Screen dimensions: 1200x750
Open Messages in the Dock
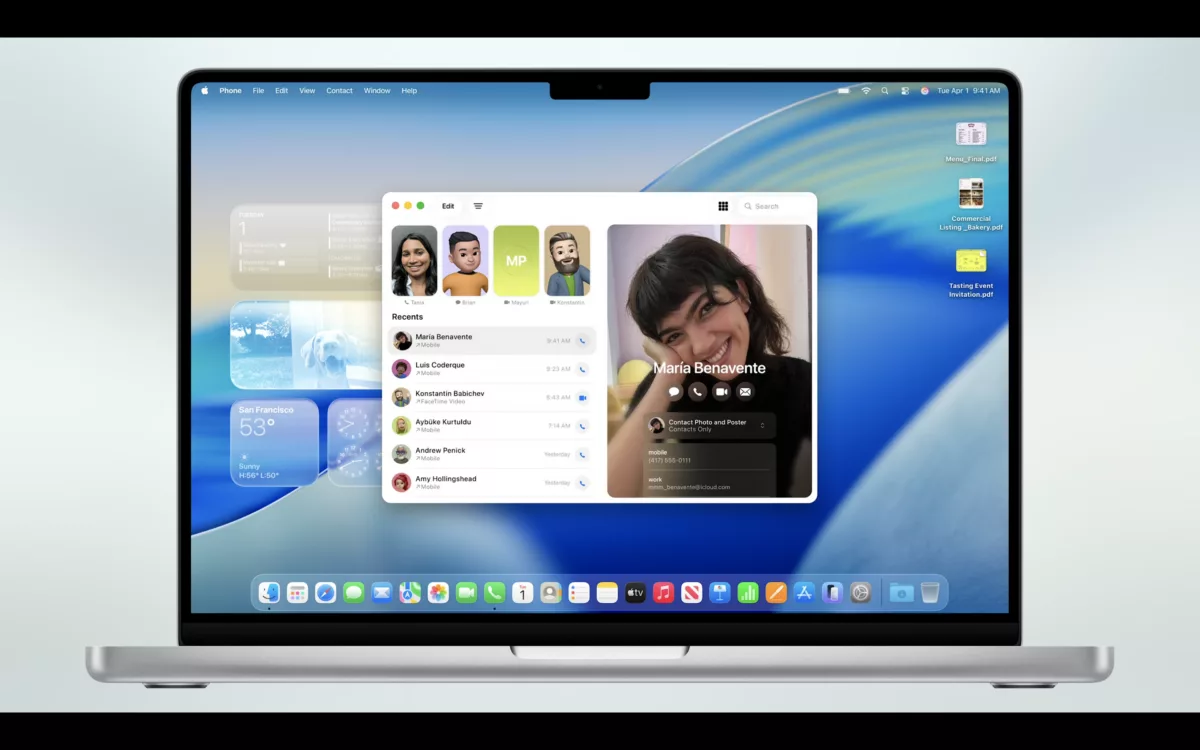tap(353, 593)
